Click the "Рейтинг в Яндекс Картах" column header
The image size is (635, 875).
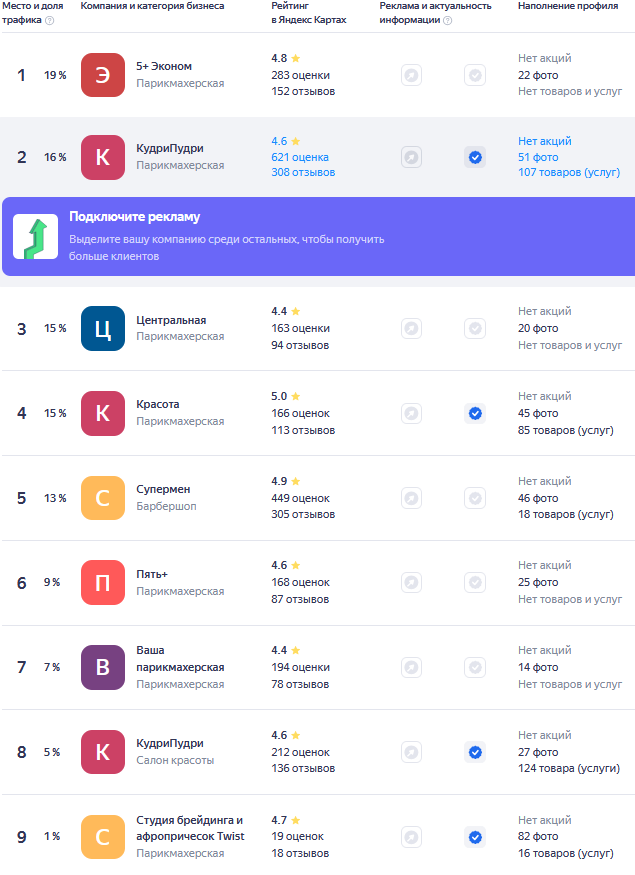point(308,13)
